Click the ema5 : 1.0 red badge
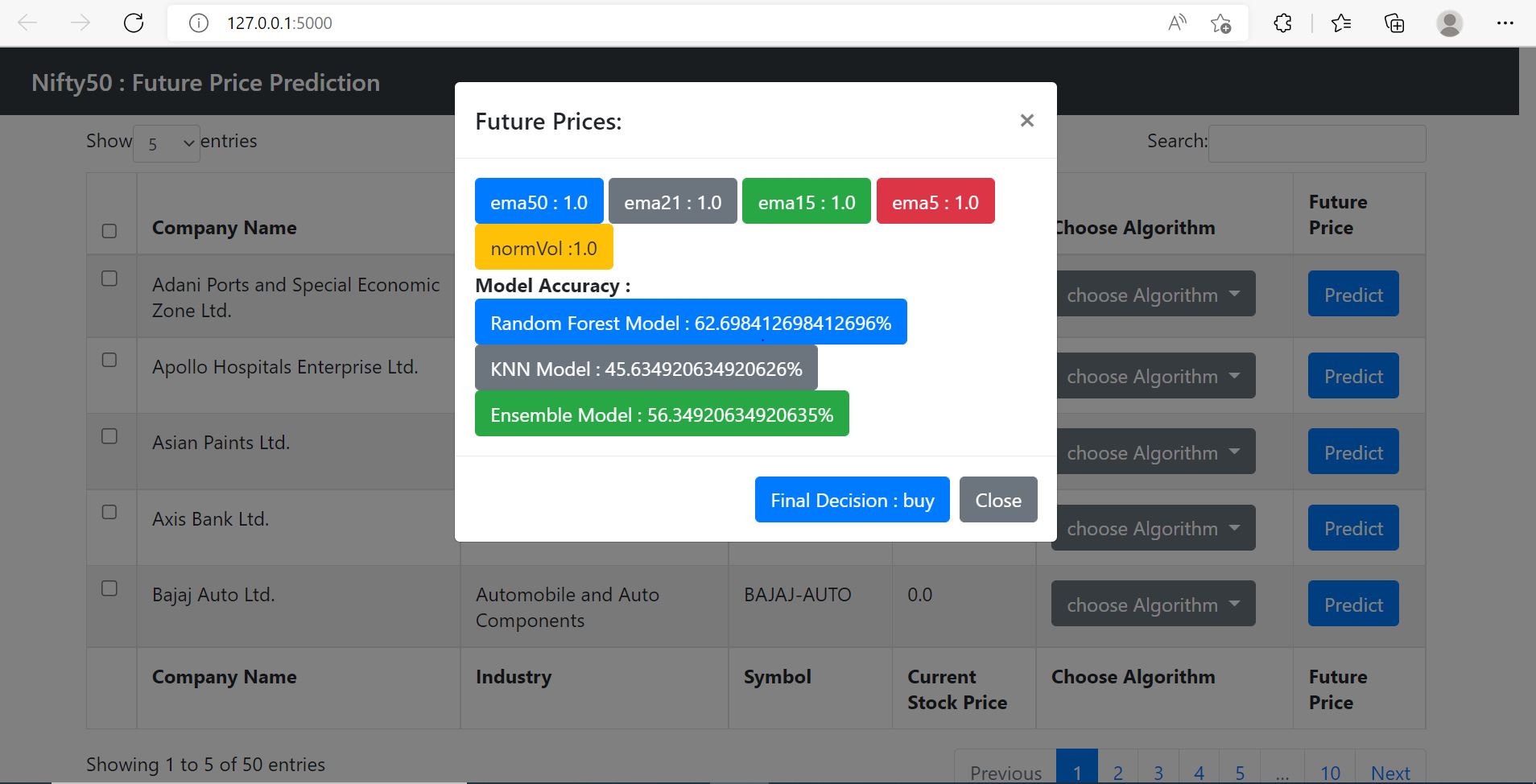Viewport: 1536px width, 784px height. (x=935, y=201)
